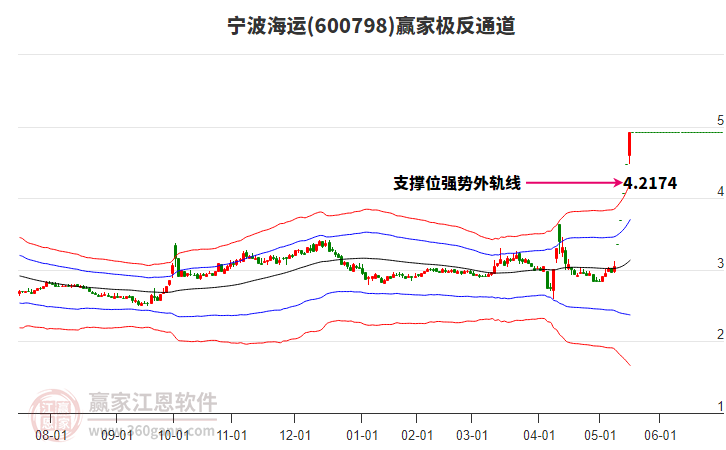The width and height of the screenshot is (726, 450).
Task: Select the 06-01 date axis label
Action: pos(660,436)
